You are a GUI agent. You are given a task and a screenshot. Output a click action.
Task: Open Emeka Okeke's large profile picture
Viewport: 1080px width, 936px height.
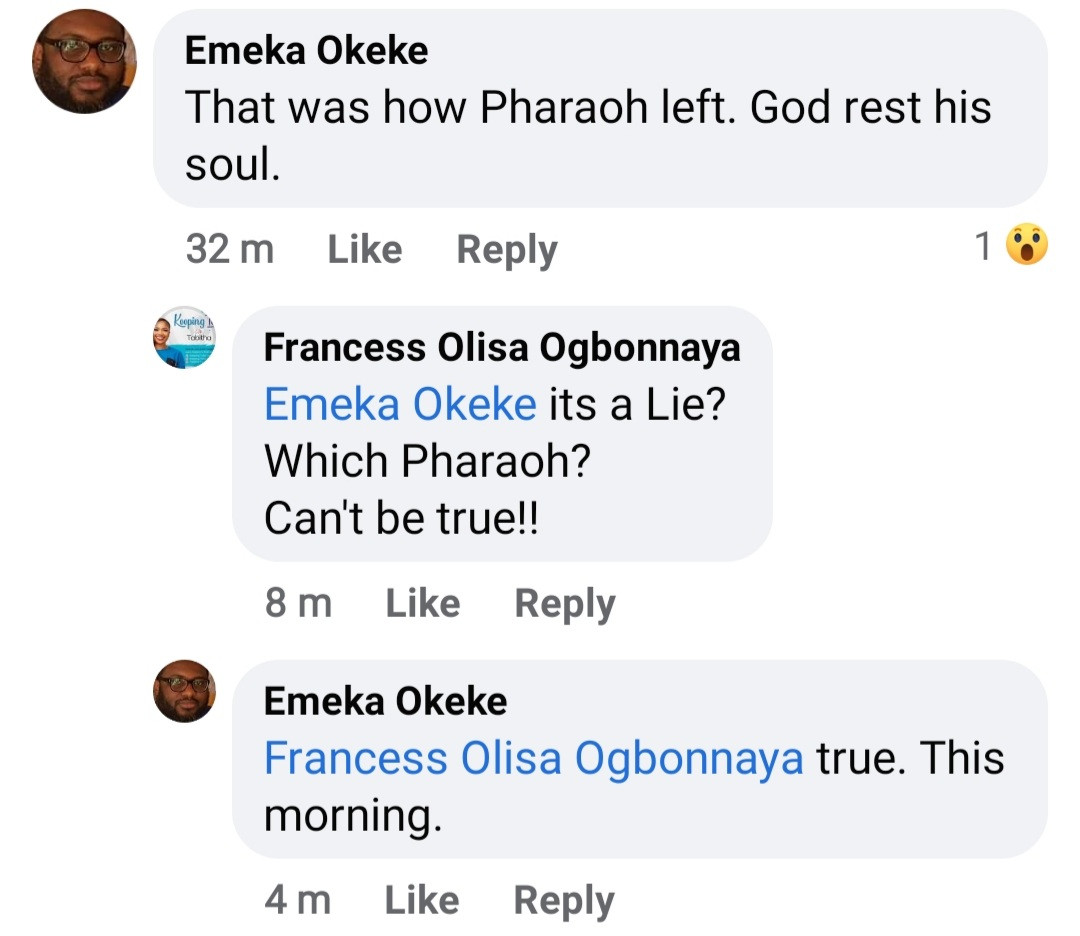coord(84,61)
